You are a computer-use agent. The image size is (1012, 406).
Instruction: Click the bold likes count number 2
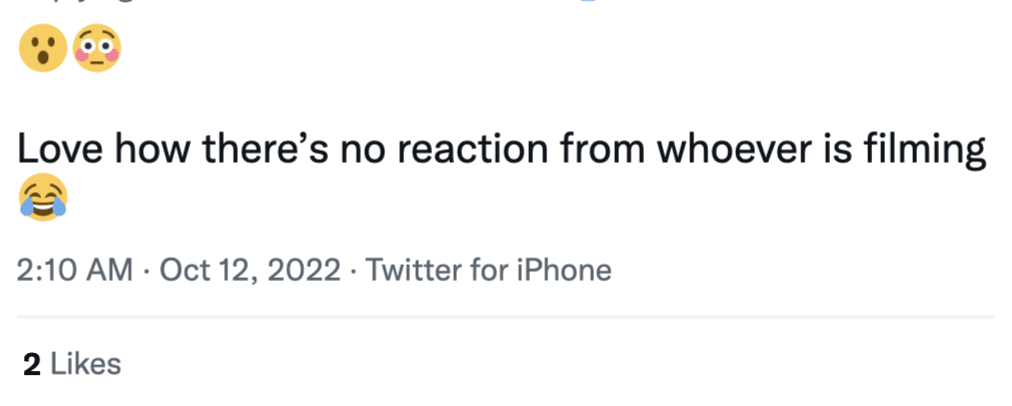(32, 364)
